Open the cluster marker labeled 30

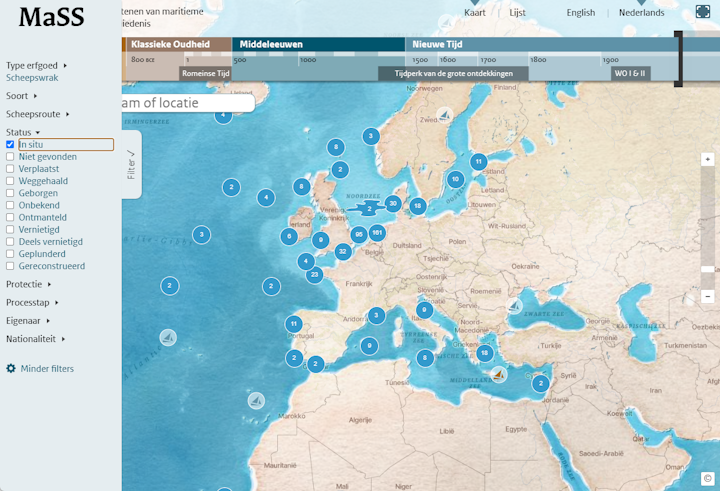click(393, 203)
